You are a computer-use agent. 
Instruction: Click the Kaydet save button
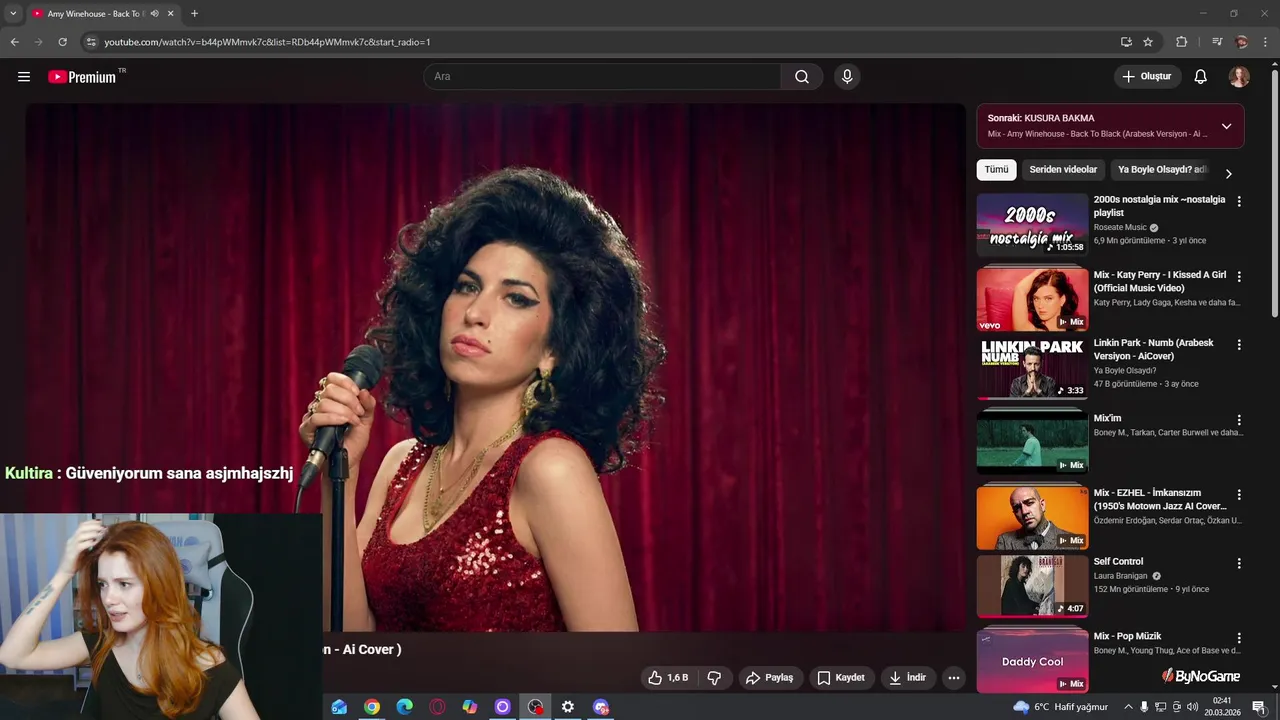pyautogui.click(x=840, y=678)
